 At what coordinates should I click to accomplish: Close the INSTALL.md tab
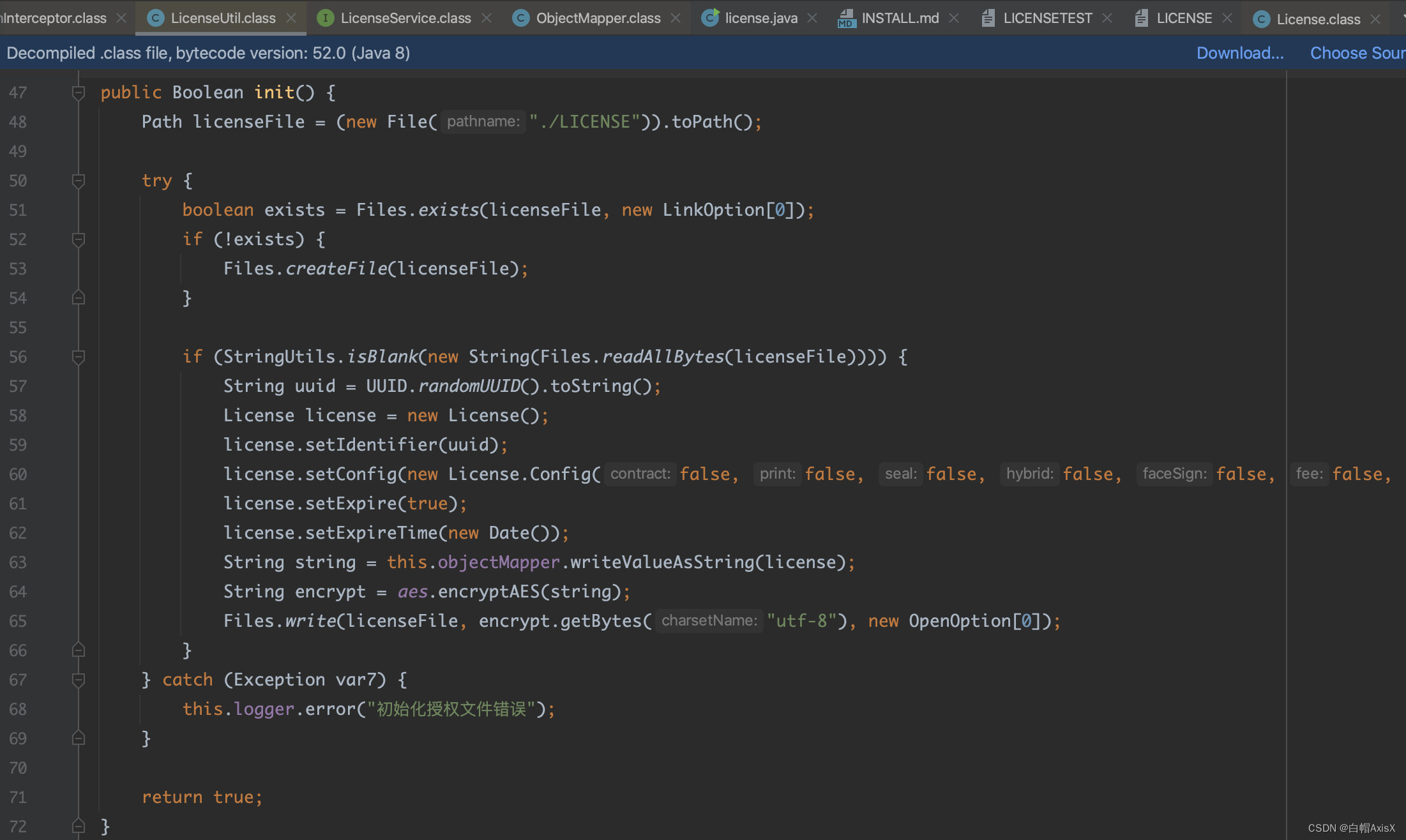pyautogui.click(x=954, y=19)
